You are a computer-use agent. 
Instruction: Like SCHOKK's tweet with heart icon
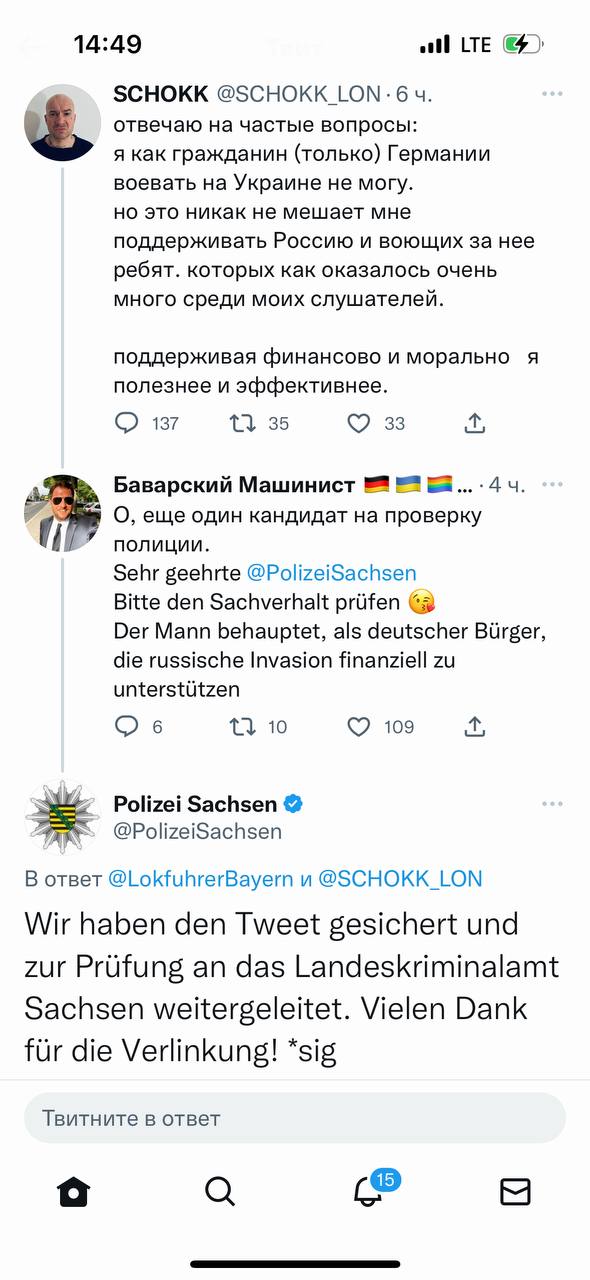(357, 423)
